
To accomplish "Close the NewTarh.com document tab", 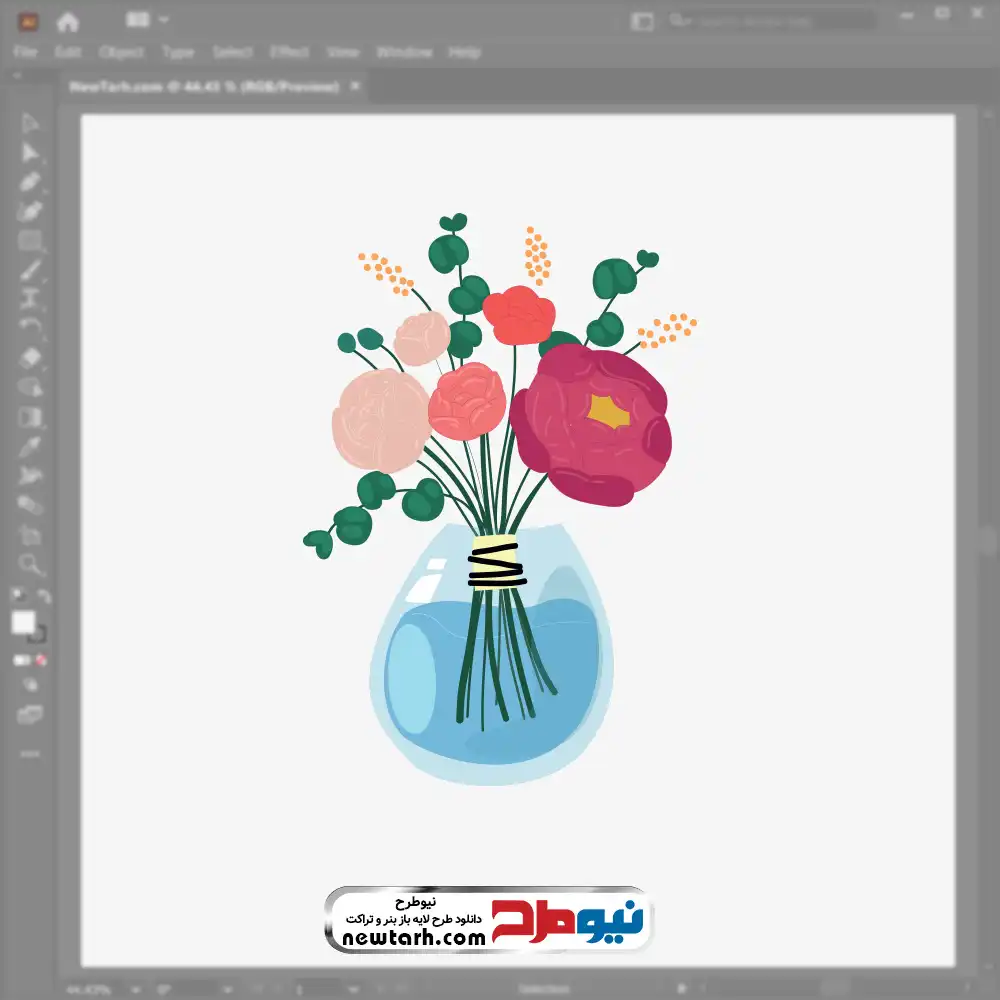I will [353, 87].
